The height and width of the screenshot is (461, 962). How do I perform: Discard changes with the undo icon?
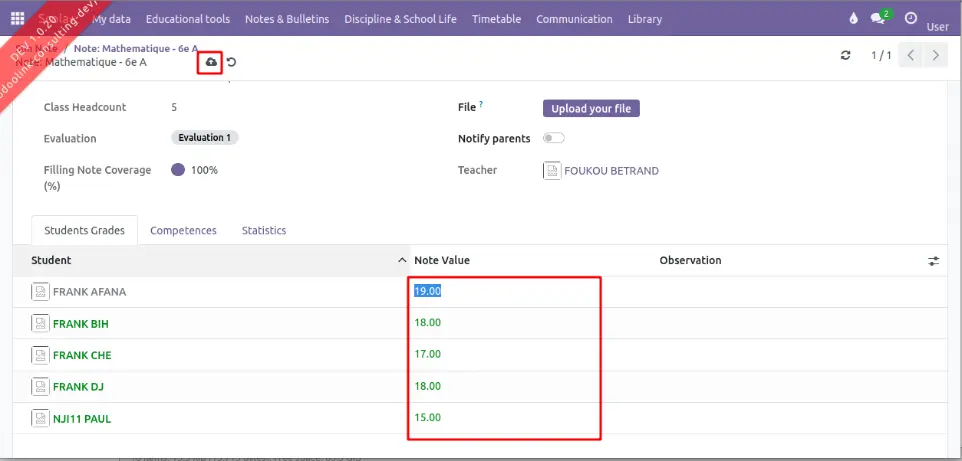click(x=231, y=62)
